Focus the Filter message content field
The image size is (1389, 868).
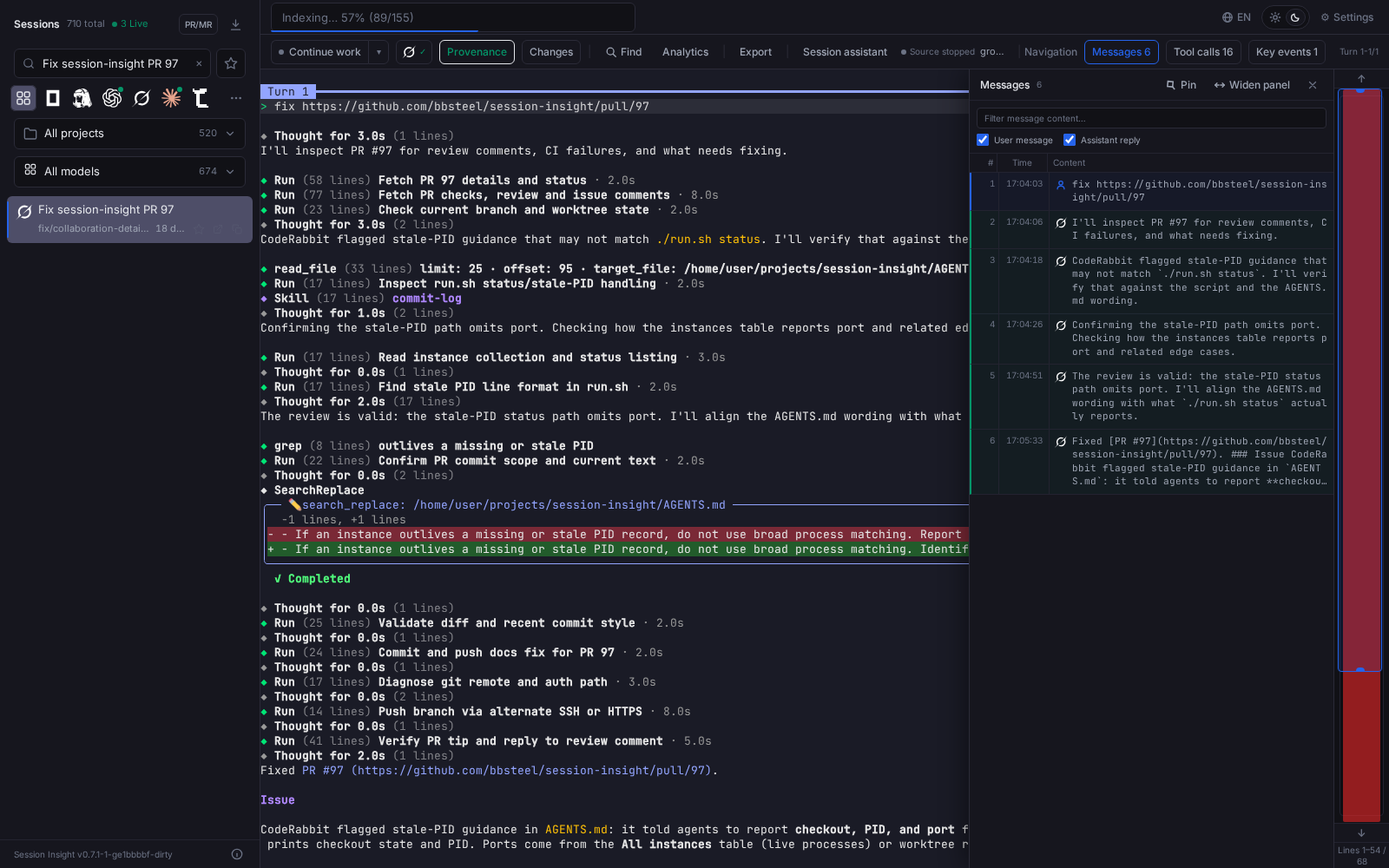tap(1151, 118)
